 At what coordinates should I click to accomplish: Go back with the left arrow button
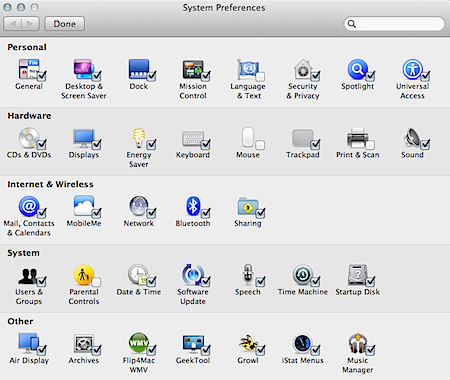pos(13,24)
